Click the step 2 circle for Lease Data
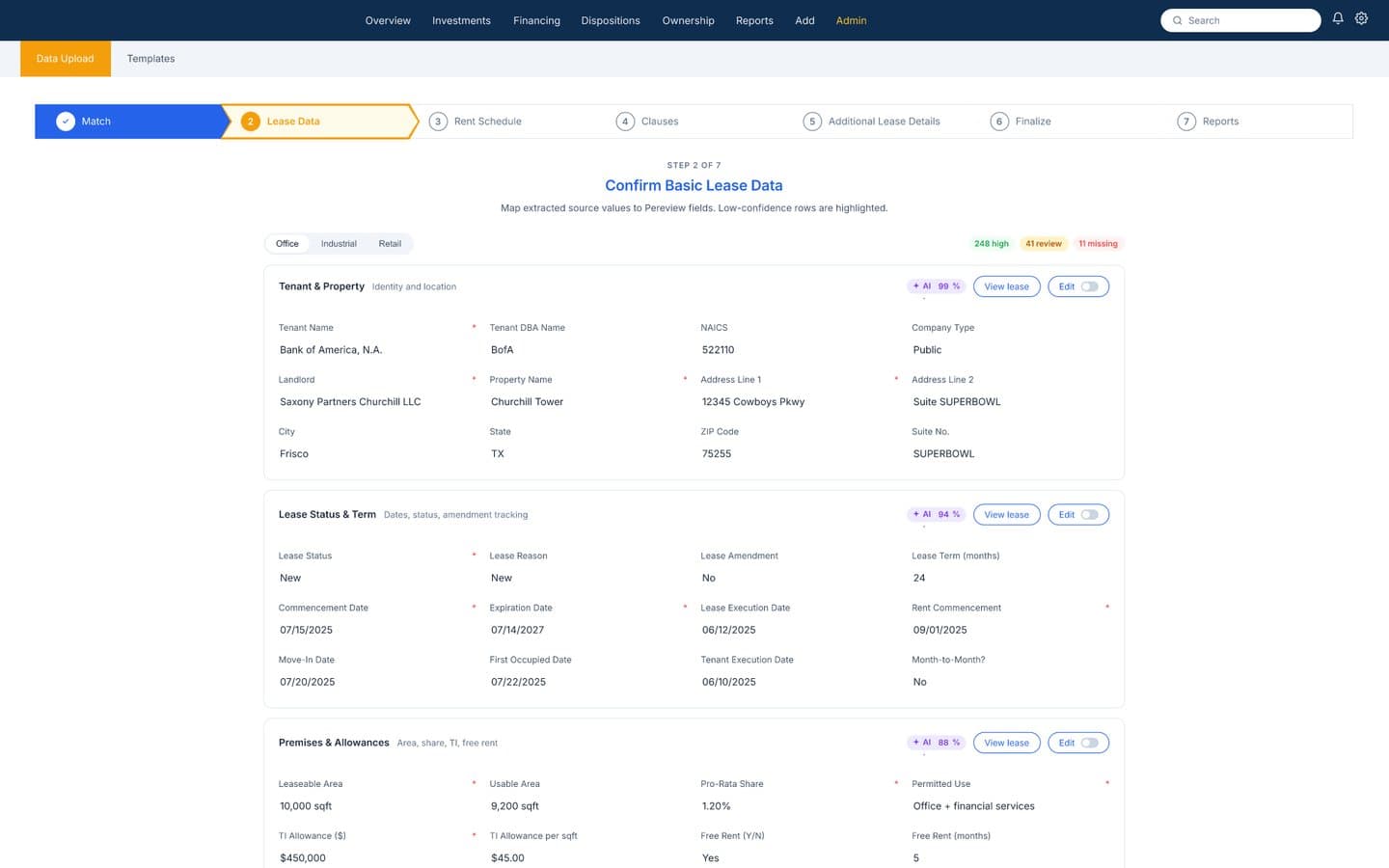The width and height of the screenshot is (1389, 868). pos(250,122)
